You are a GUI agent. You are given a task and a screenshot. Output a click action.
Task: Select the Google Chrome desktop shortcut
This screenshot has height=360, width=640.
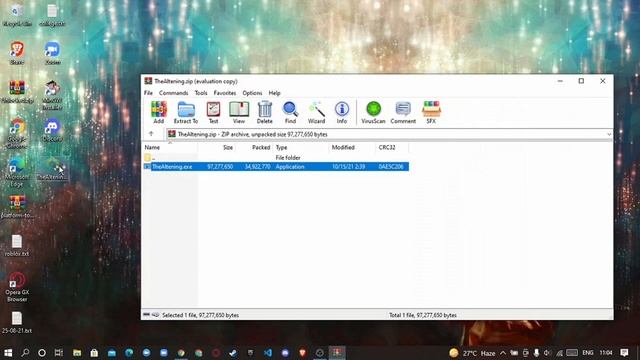click(x=17, y=134)
